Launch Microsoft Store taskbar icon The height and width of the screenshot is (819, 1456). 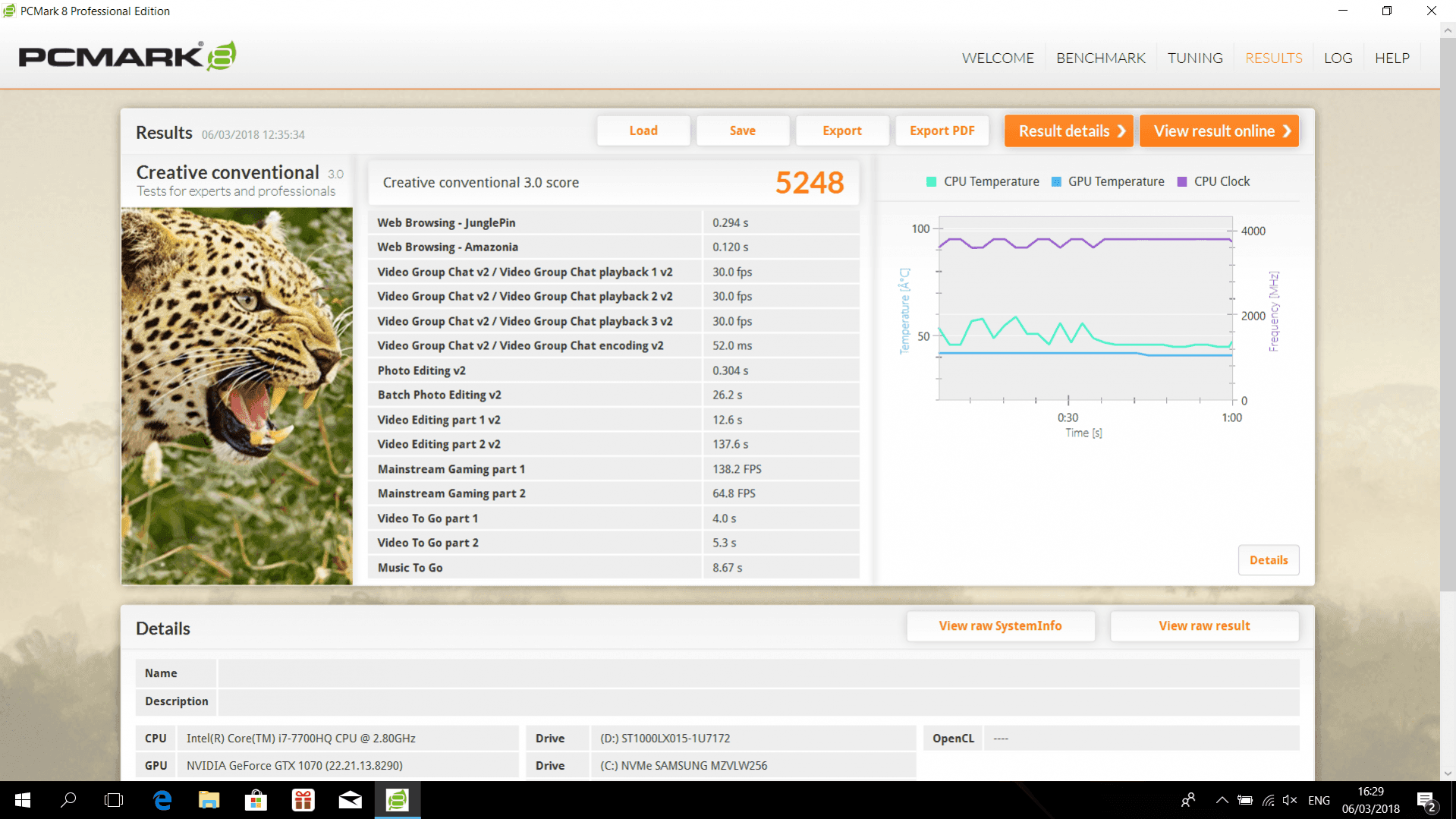click(256, 800)
